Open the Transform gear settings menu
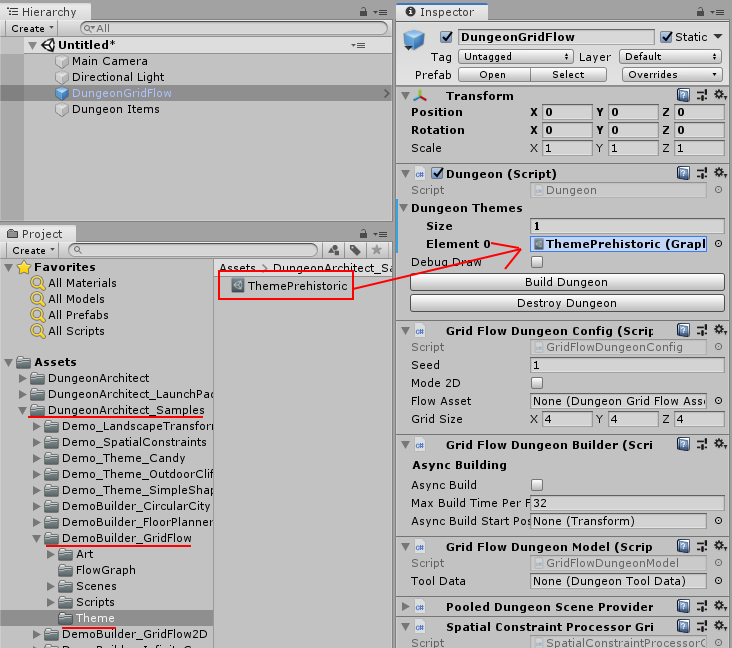The width and height of the screenshot is (732, 648). point(719,95)
